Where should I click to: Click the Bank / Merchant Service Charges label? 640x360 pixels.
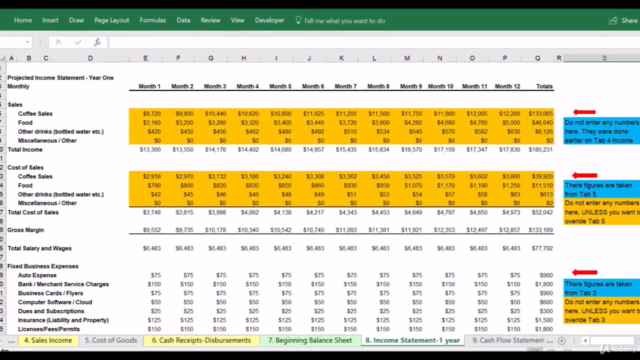coord(63,284)
